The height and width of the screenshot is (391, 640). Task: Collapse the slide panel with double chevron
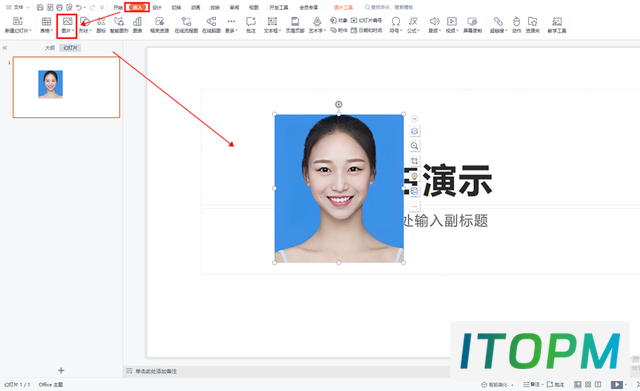5,48
